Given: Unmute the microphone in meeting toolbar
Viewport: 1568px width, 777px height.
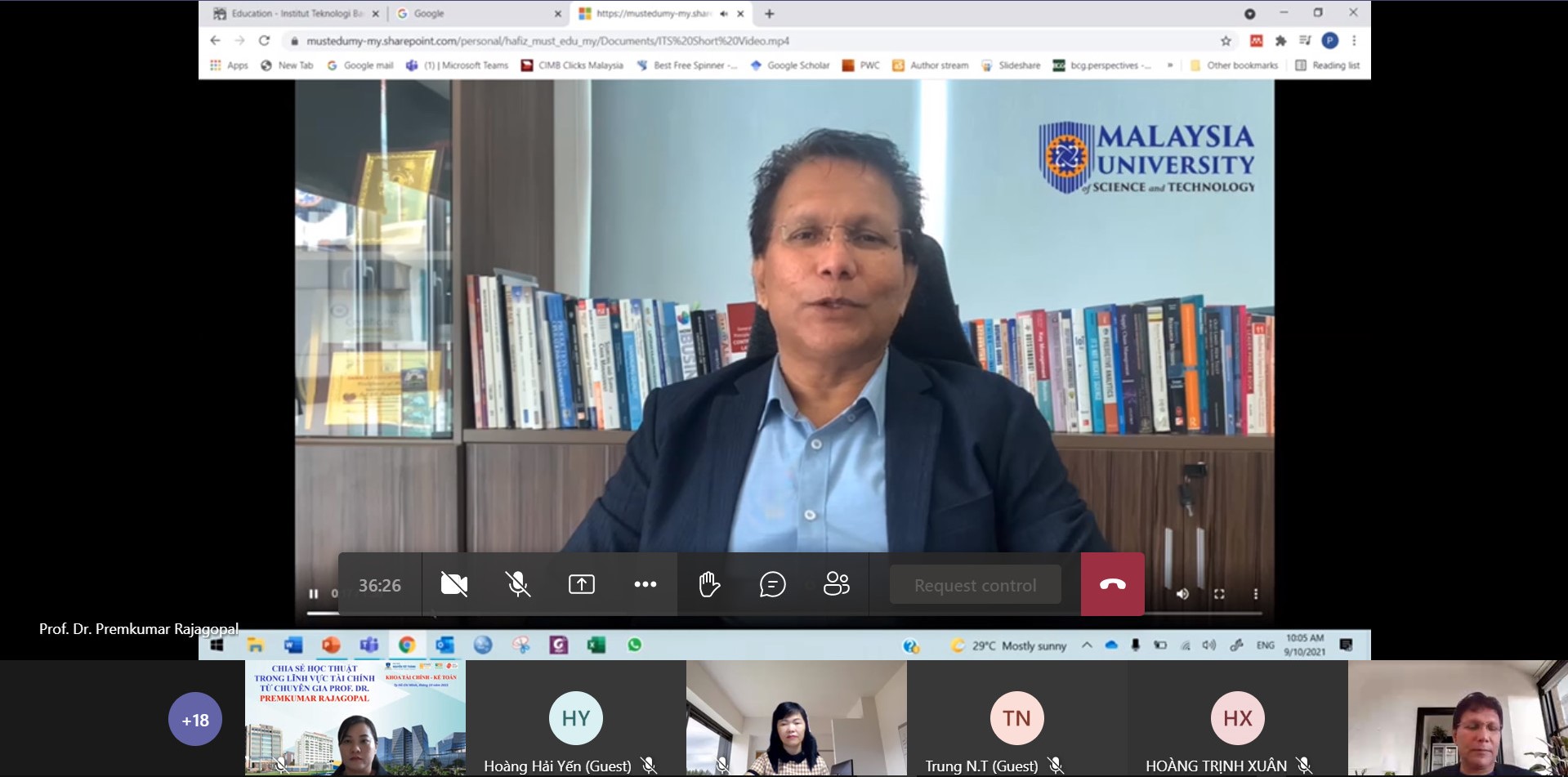Looking at the screenshot, I should pos(517,584).
